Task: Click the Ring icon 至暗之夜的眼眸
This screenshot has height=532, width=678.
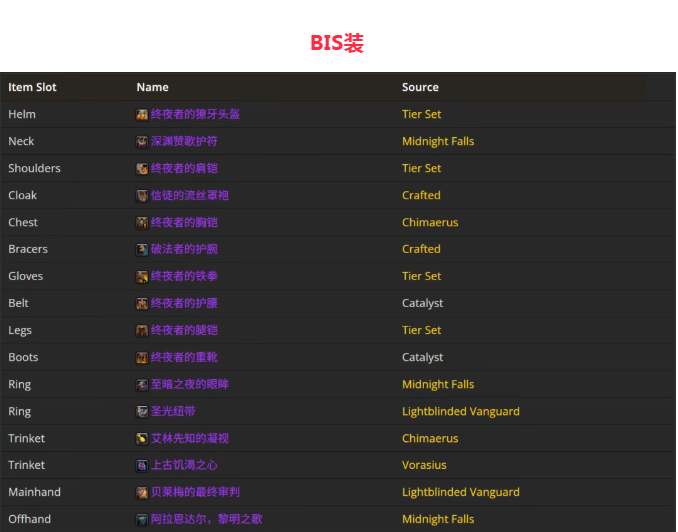Action: [x=142, y=384]
